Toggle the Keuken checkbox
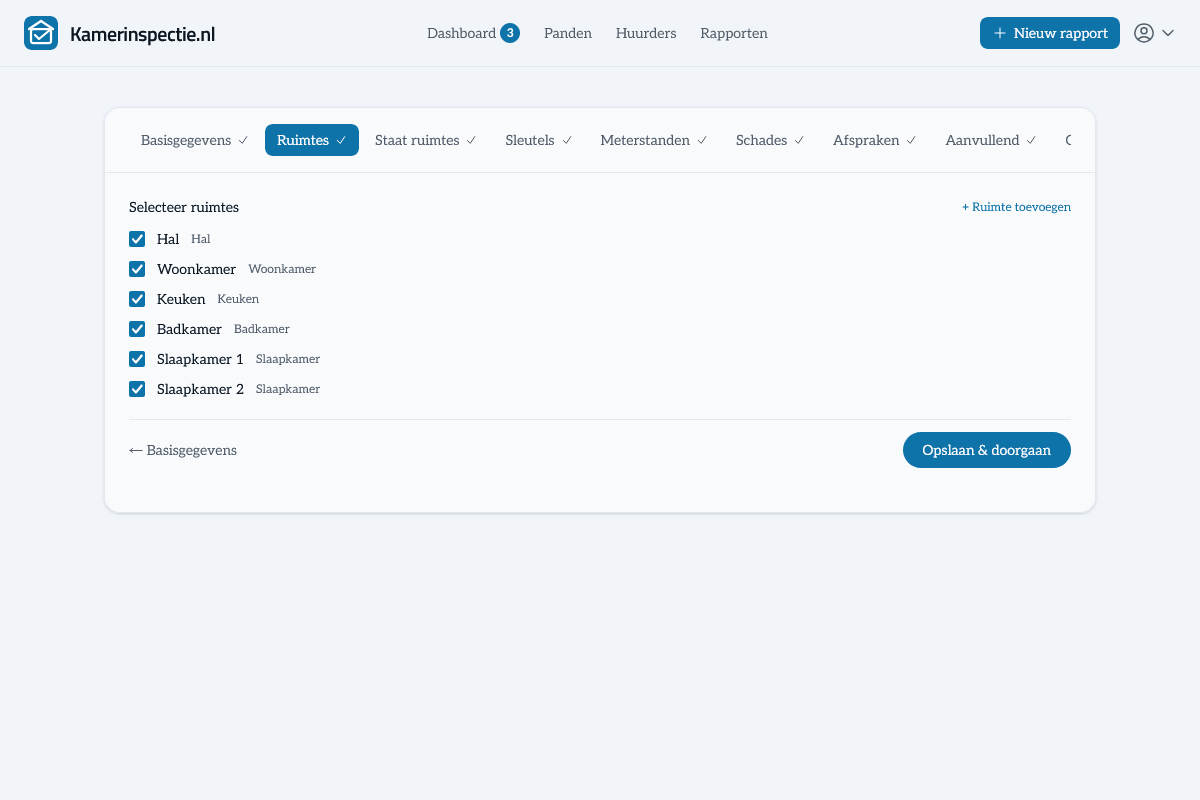This screenshot has height=800, width=1200. pos(137,299)
